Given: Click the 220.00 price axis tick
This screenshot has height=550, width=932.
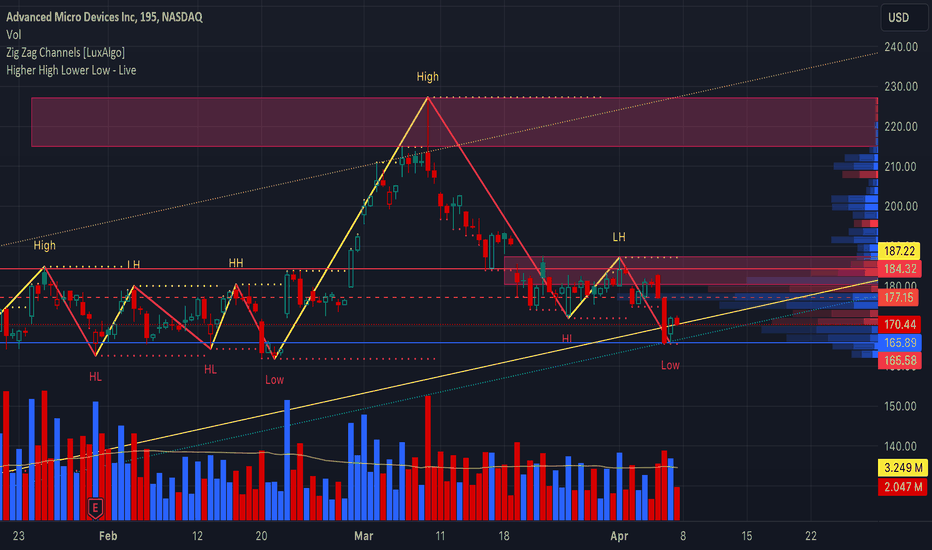Looking at the screenshot, I should pos(900,127).
